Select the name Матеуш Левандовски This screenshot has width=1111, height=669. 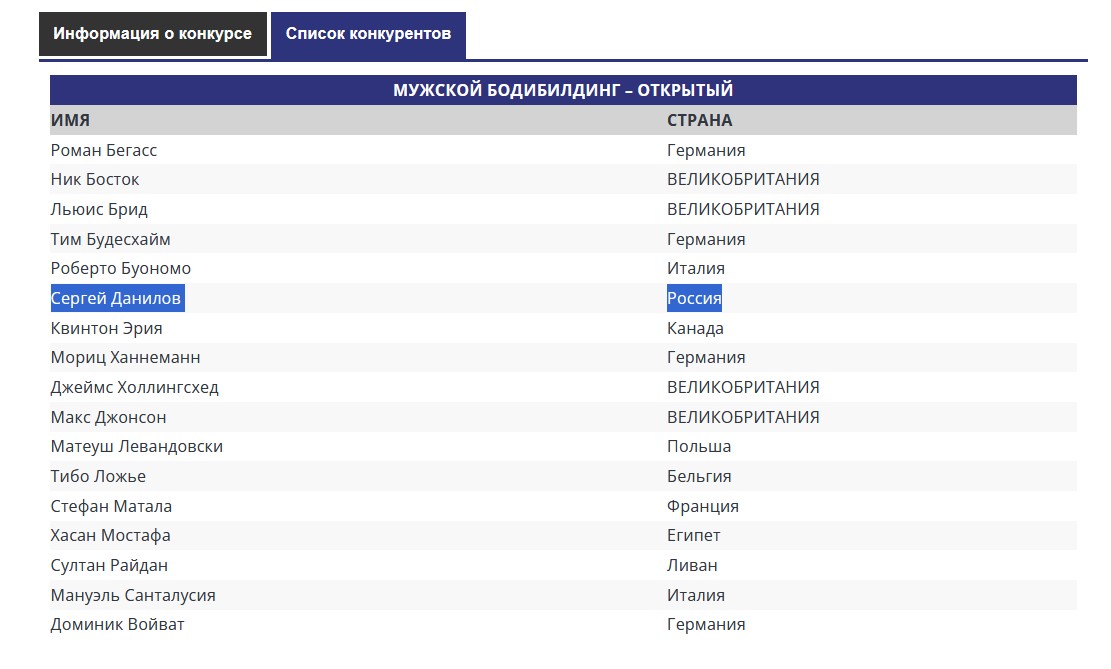click(x=137, y=446)
